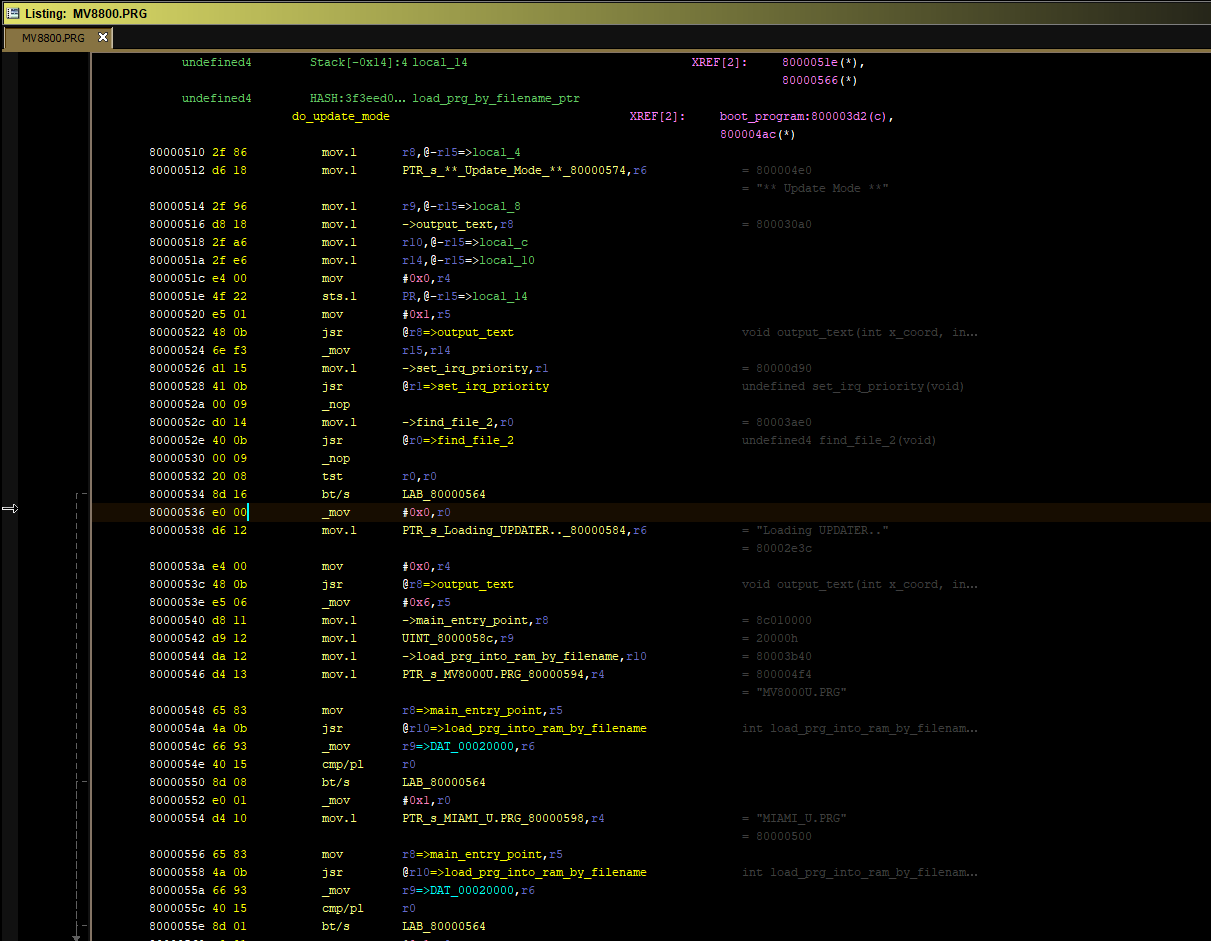Click = 800030a0 value comment
This screenshot has width=1211, height=941.
tap(777, 224)
